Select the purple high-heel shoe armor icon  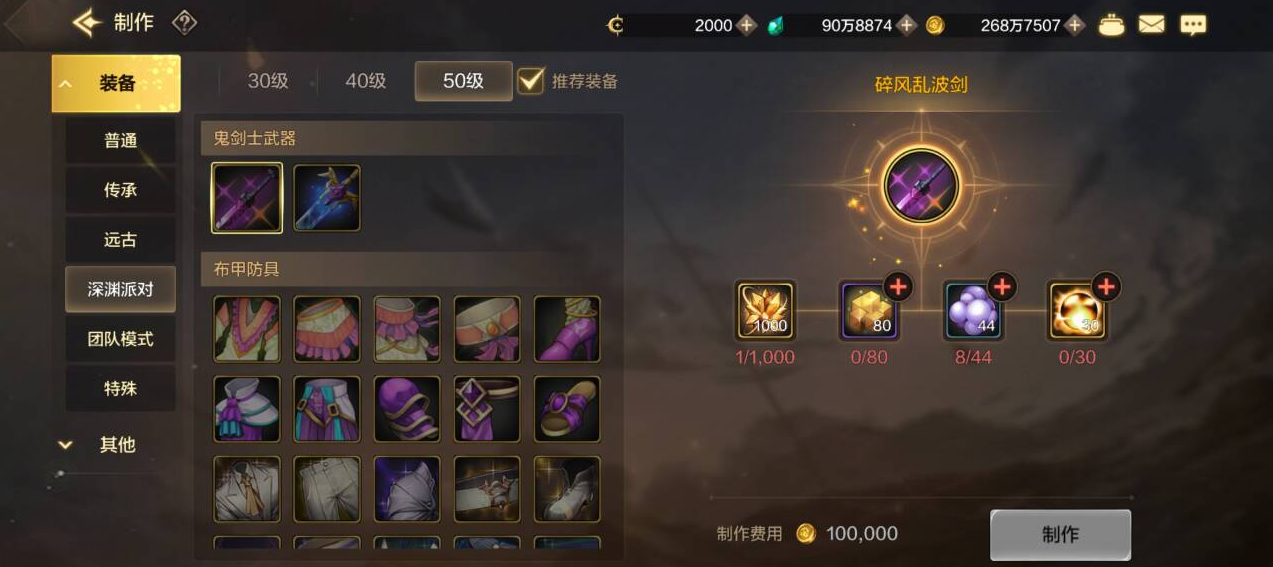(x=567, y=328)
